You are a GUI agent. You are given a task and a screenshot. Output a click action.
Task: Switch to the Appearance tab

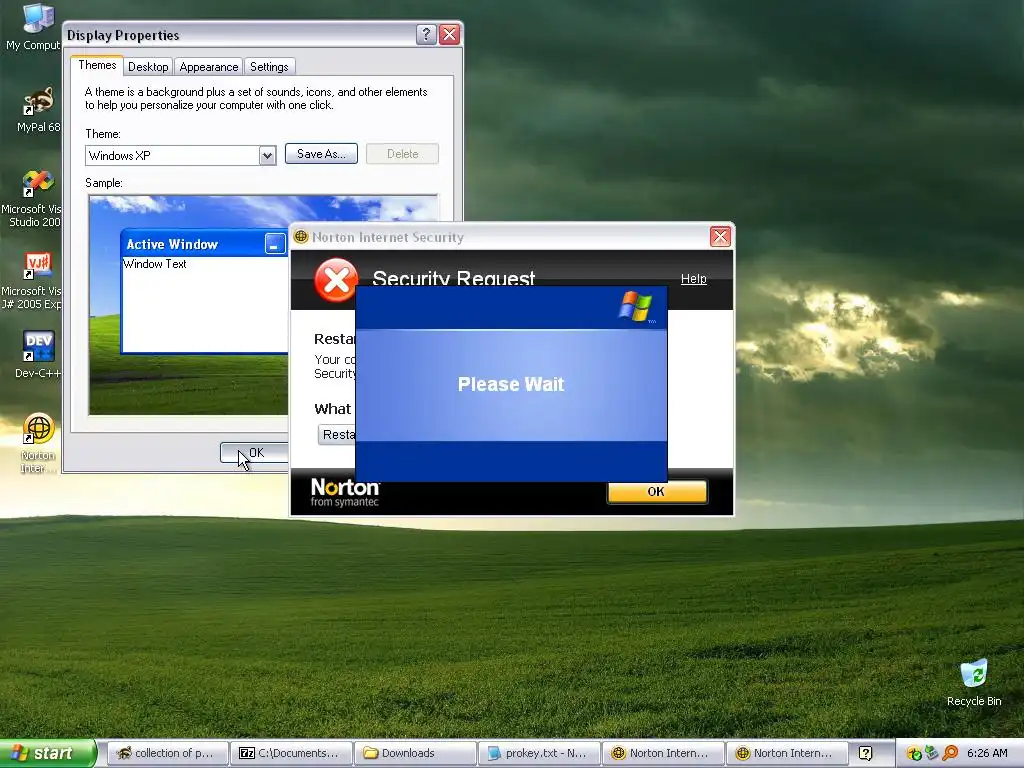[208, 67]
